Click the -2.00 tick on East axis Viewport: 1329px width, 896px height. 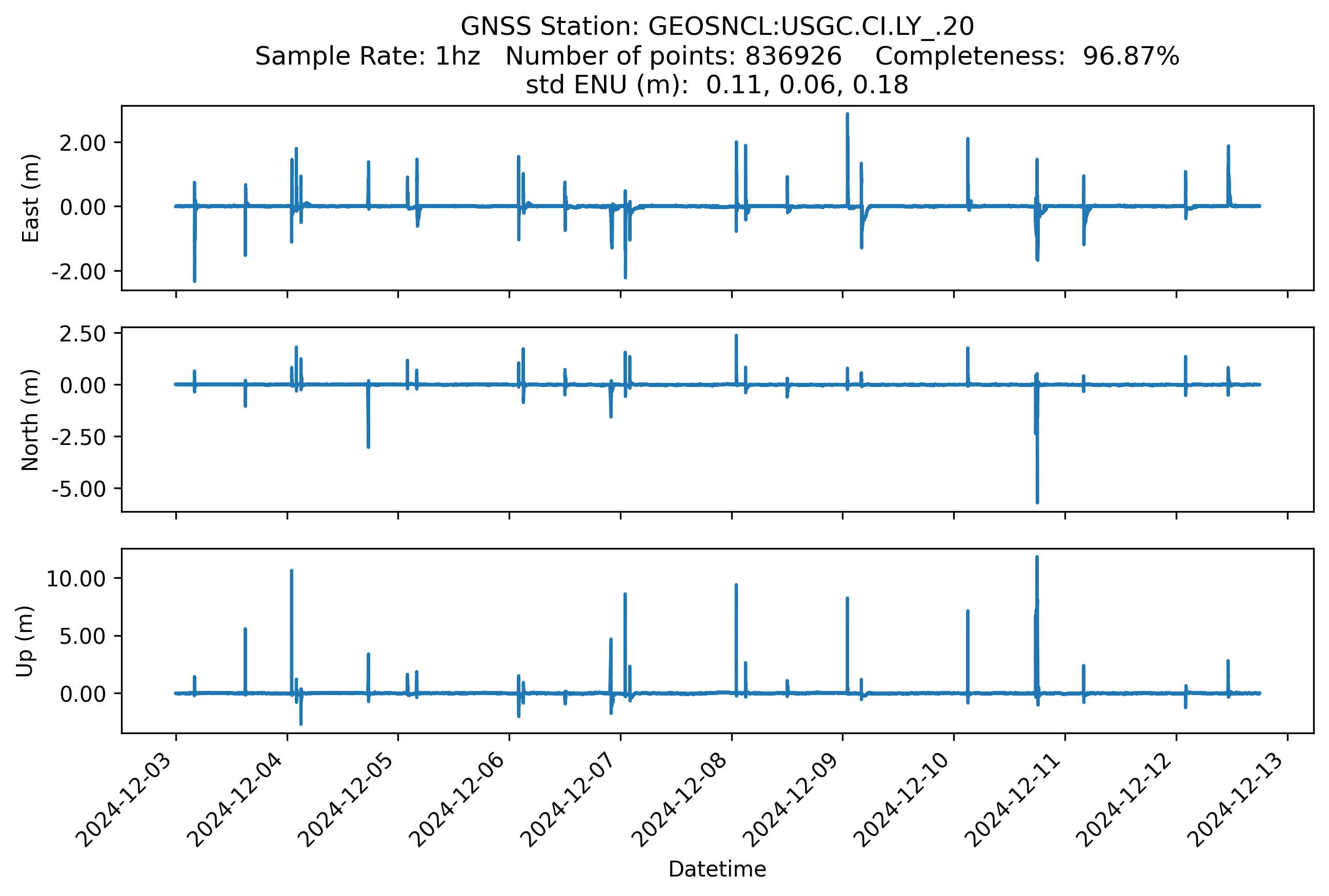[x=78, y=272]
